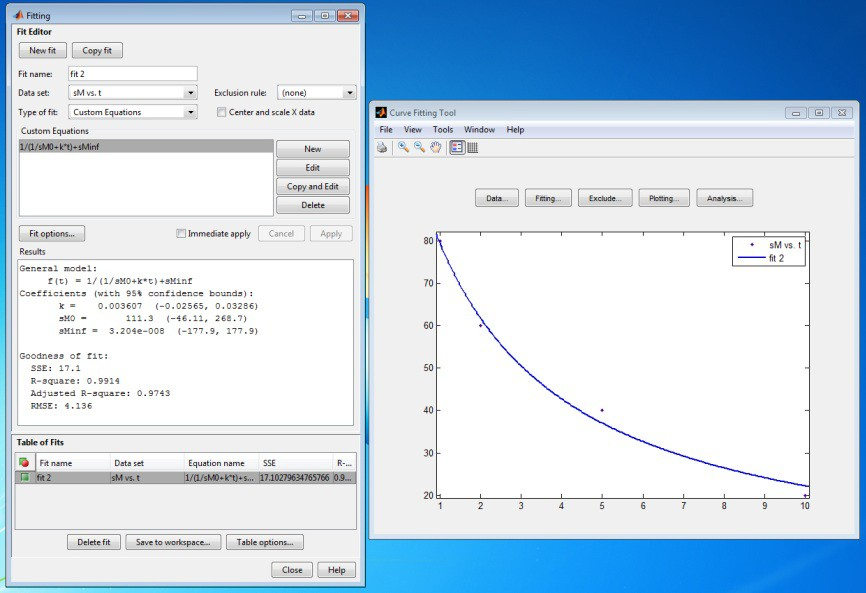Open the Data set dropdown
Screen dimensions: 866x593
pos(191,93)
